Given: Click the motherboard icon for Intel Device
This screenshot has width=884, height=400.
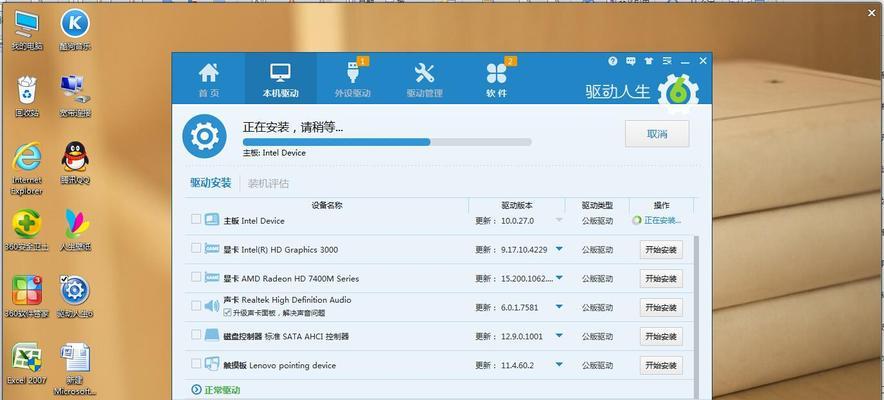Looking at the screenshot, I should (212, 219).
